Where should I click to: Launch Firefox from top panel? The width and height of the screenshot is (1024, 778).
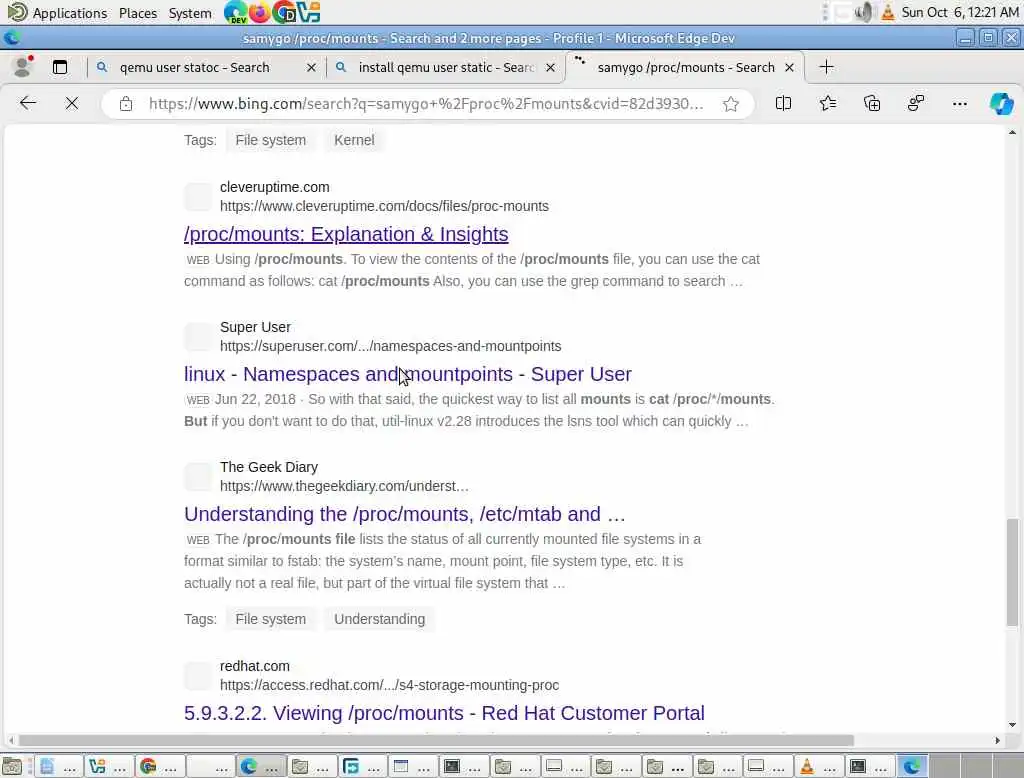pos(259,12)
